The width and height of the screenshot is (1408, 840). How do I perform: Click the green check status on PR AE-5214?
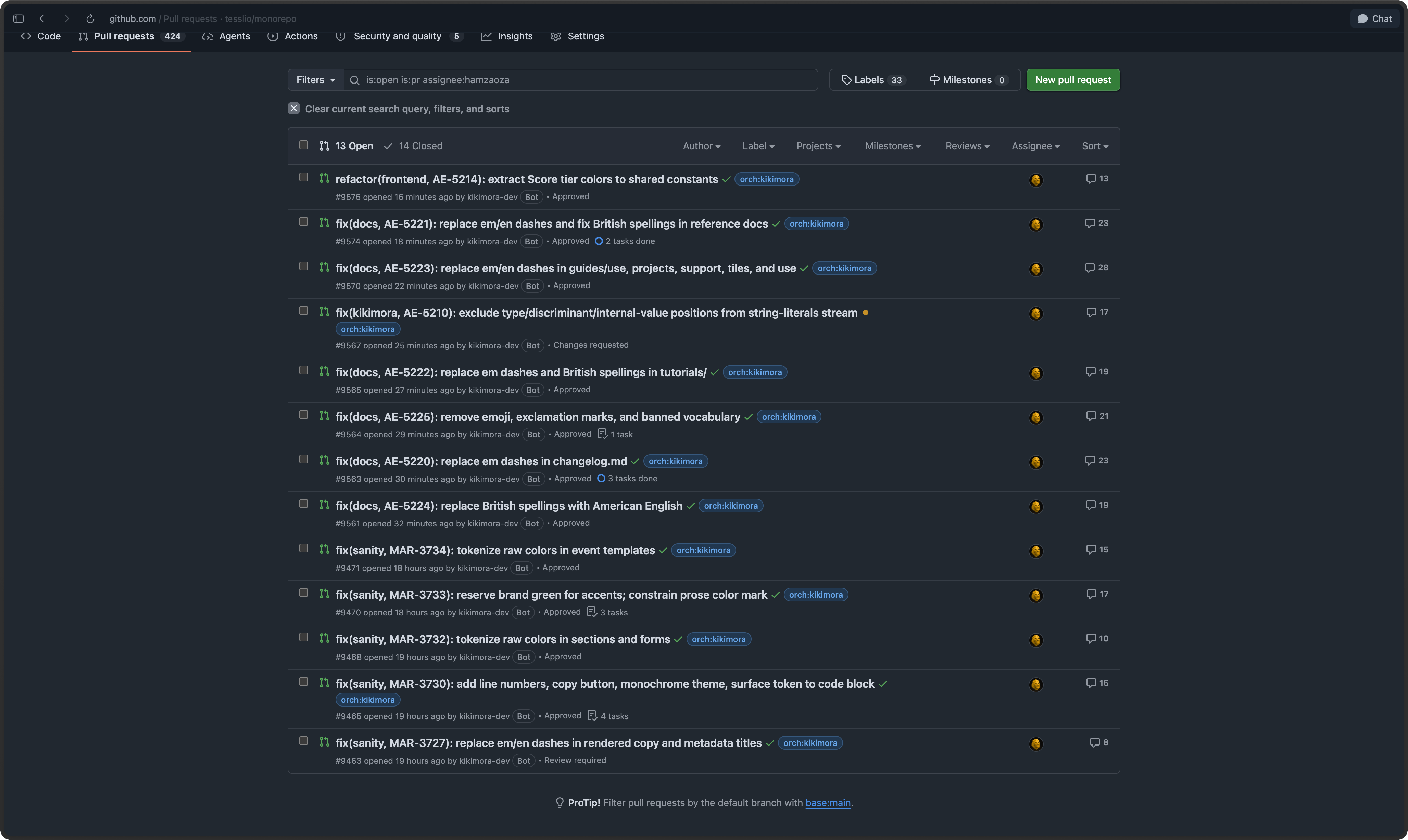click(726, 179)
